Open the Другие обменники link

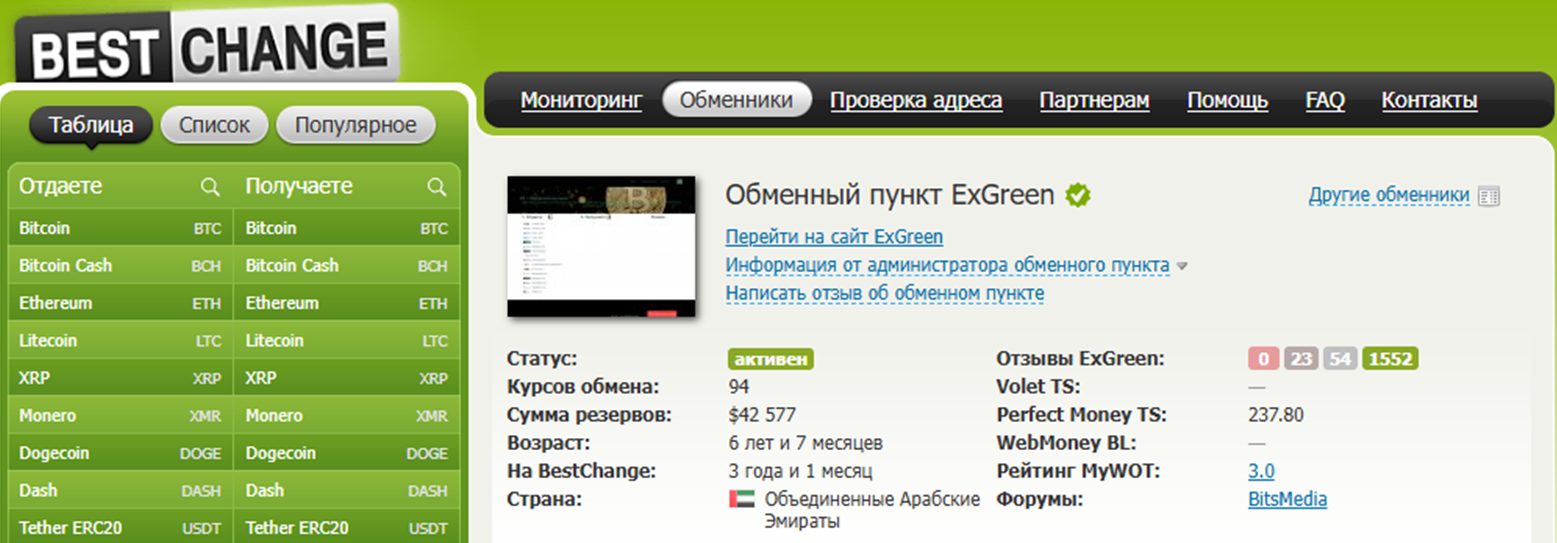1389,195
